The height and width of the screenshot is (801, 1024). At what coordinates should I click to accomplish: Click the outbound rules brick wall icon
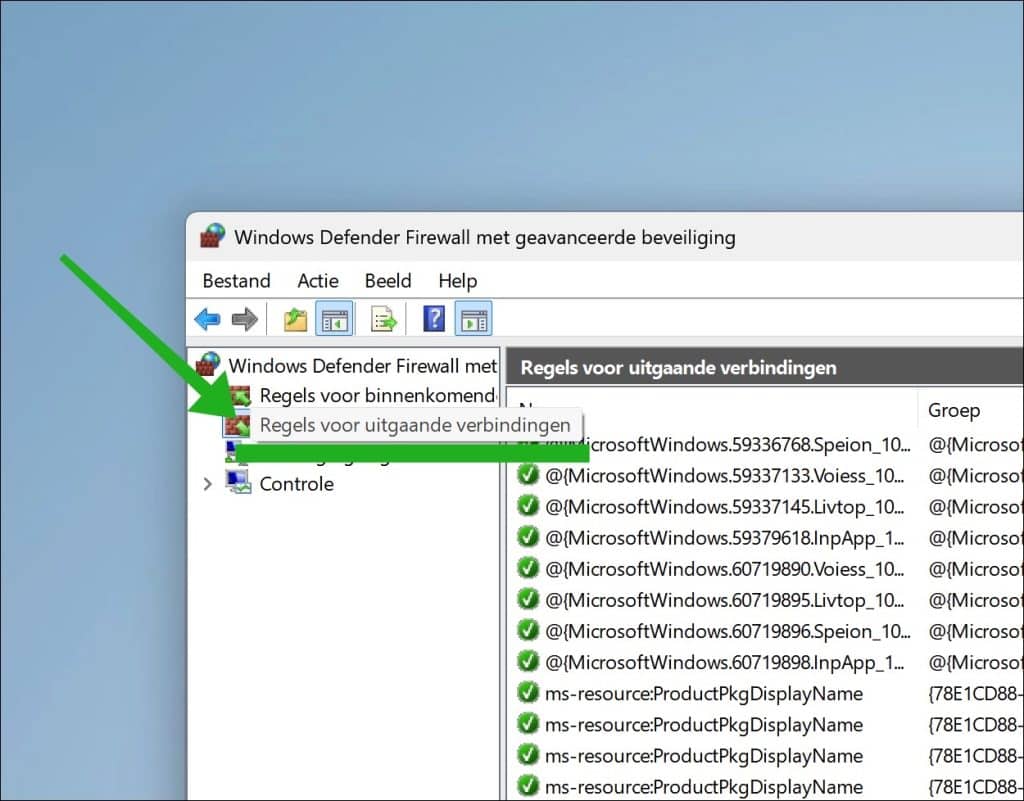[x=236, y=426]
